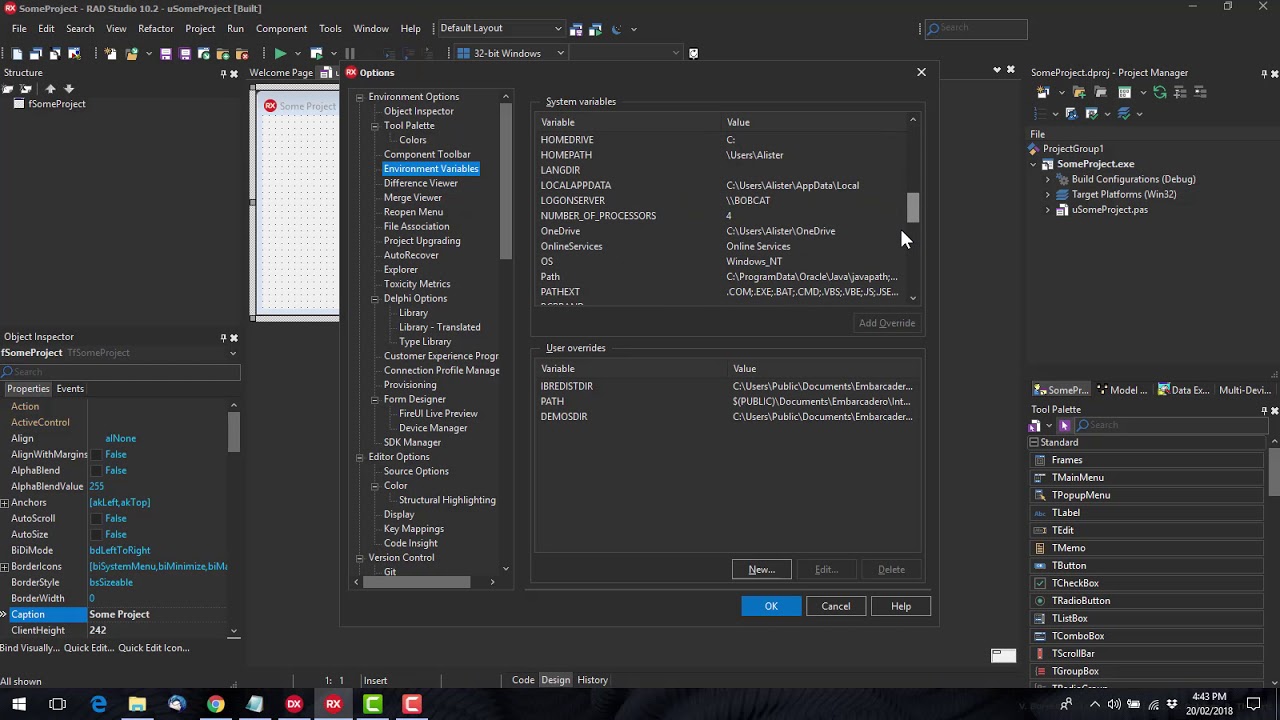
Task: Collapse the Editor Options tree node
Action: [x=359, y=457]
